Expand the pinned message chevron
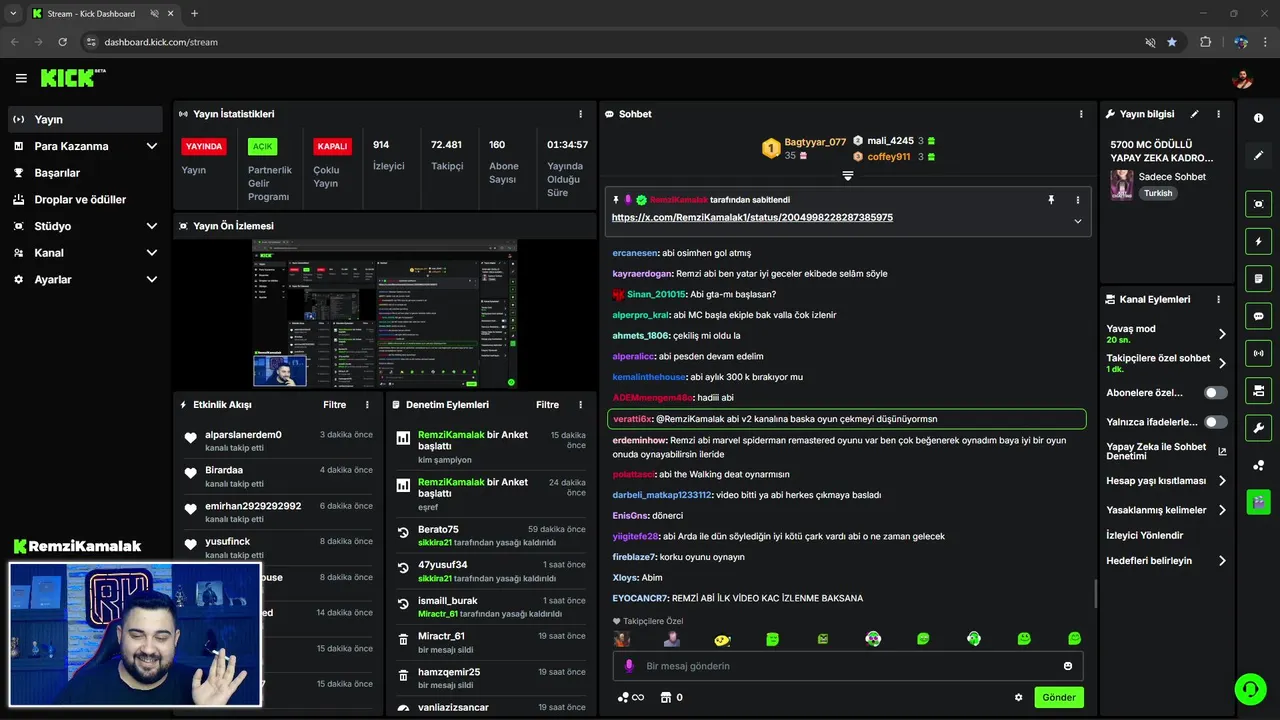 coord(1077,221)
